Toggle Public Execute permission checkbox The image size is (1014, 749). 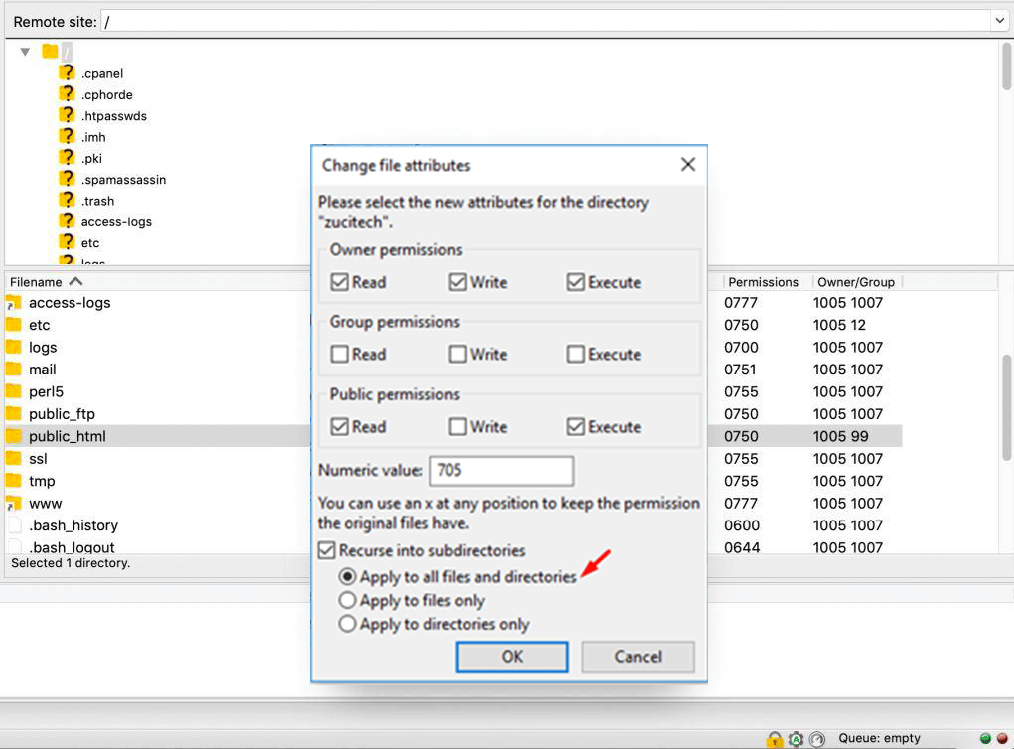576,427
